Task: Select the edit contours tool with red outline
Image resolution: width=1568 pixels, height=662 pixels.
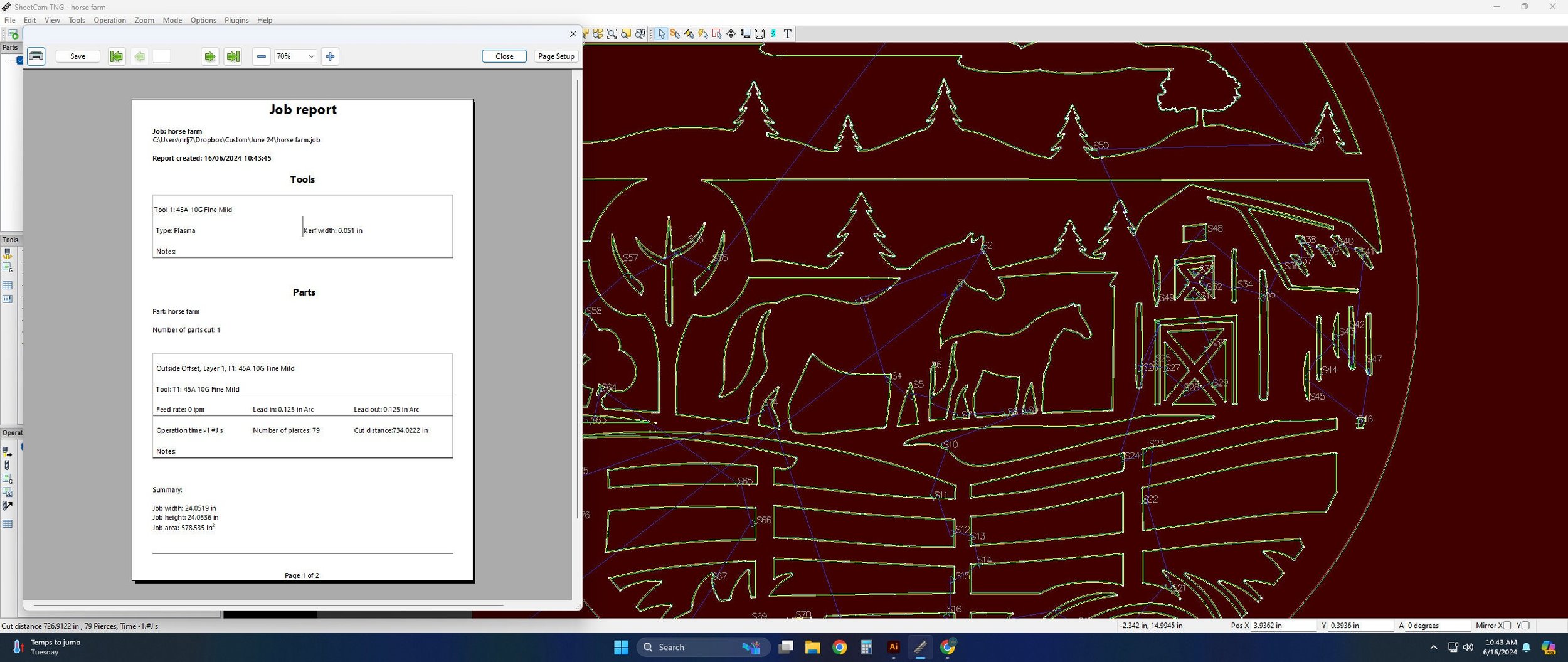Action: (x=717, y=34)
